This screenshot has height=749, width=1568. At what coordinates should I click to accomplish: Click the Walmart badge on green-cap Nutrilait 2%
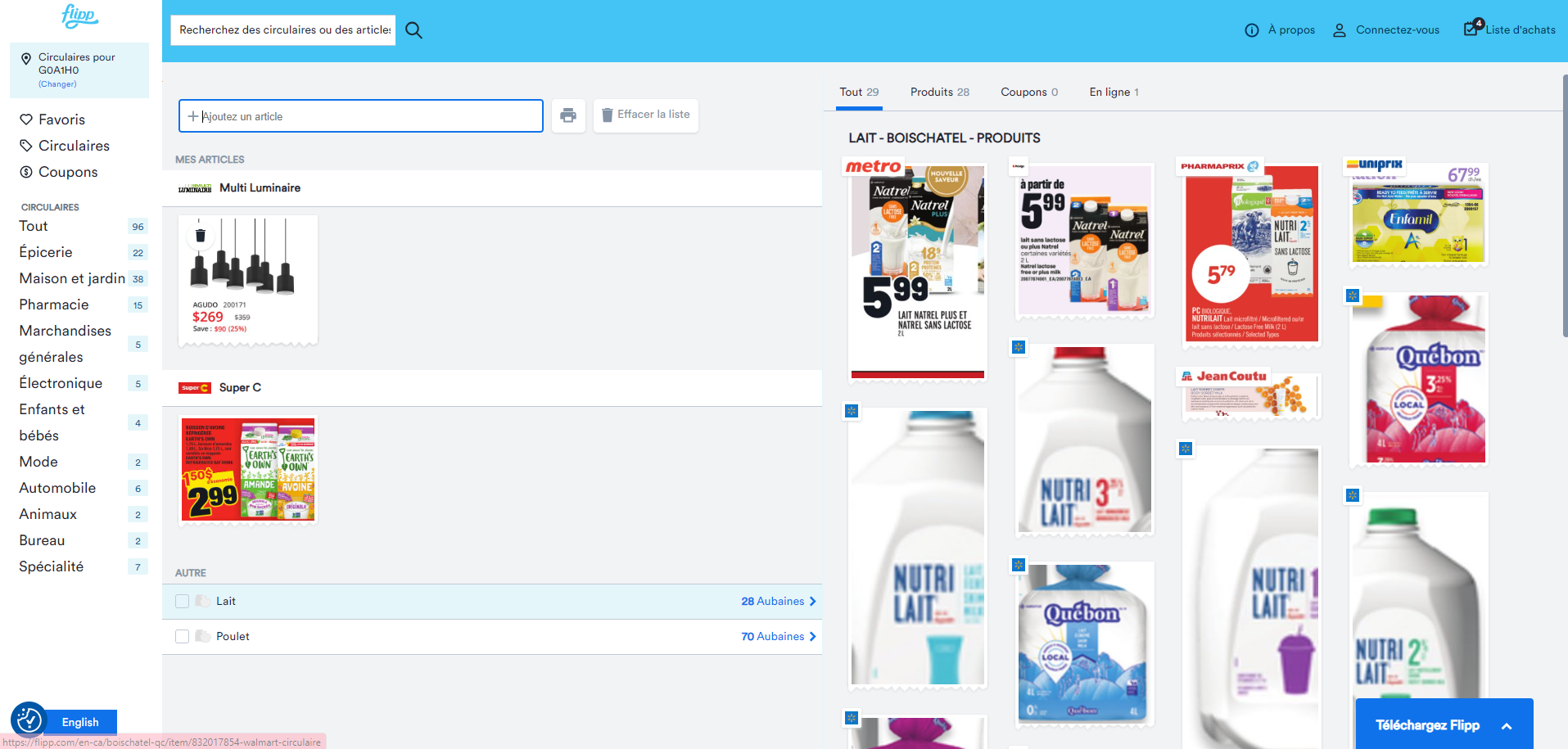(x=1353, y=495)
